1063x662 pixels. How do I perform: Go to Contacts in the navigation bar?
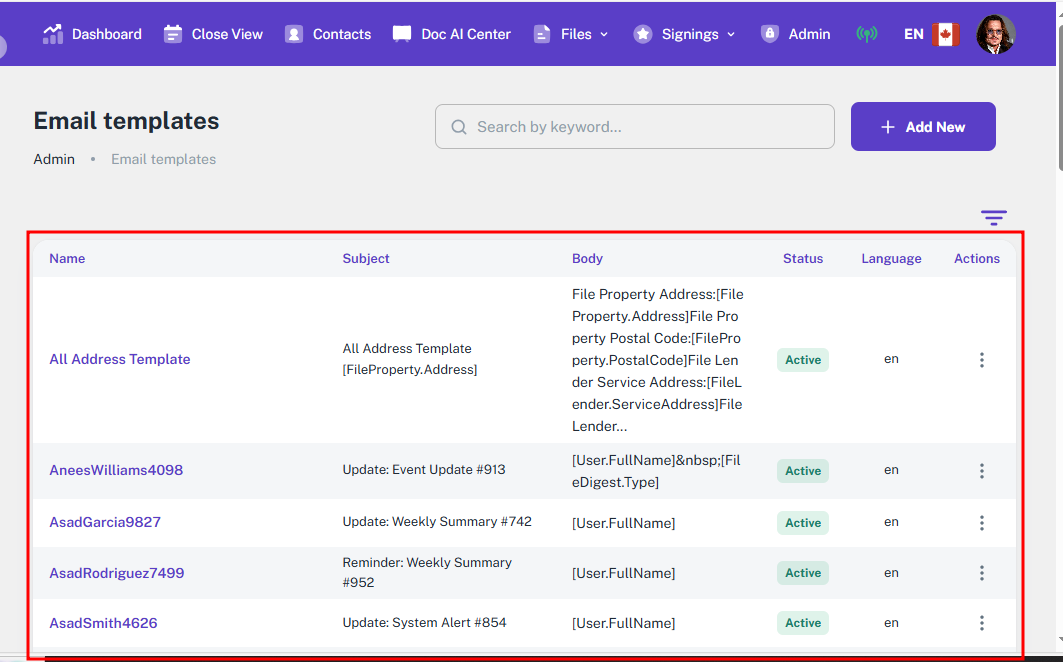pyautogui.click(x=341, y=34)
